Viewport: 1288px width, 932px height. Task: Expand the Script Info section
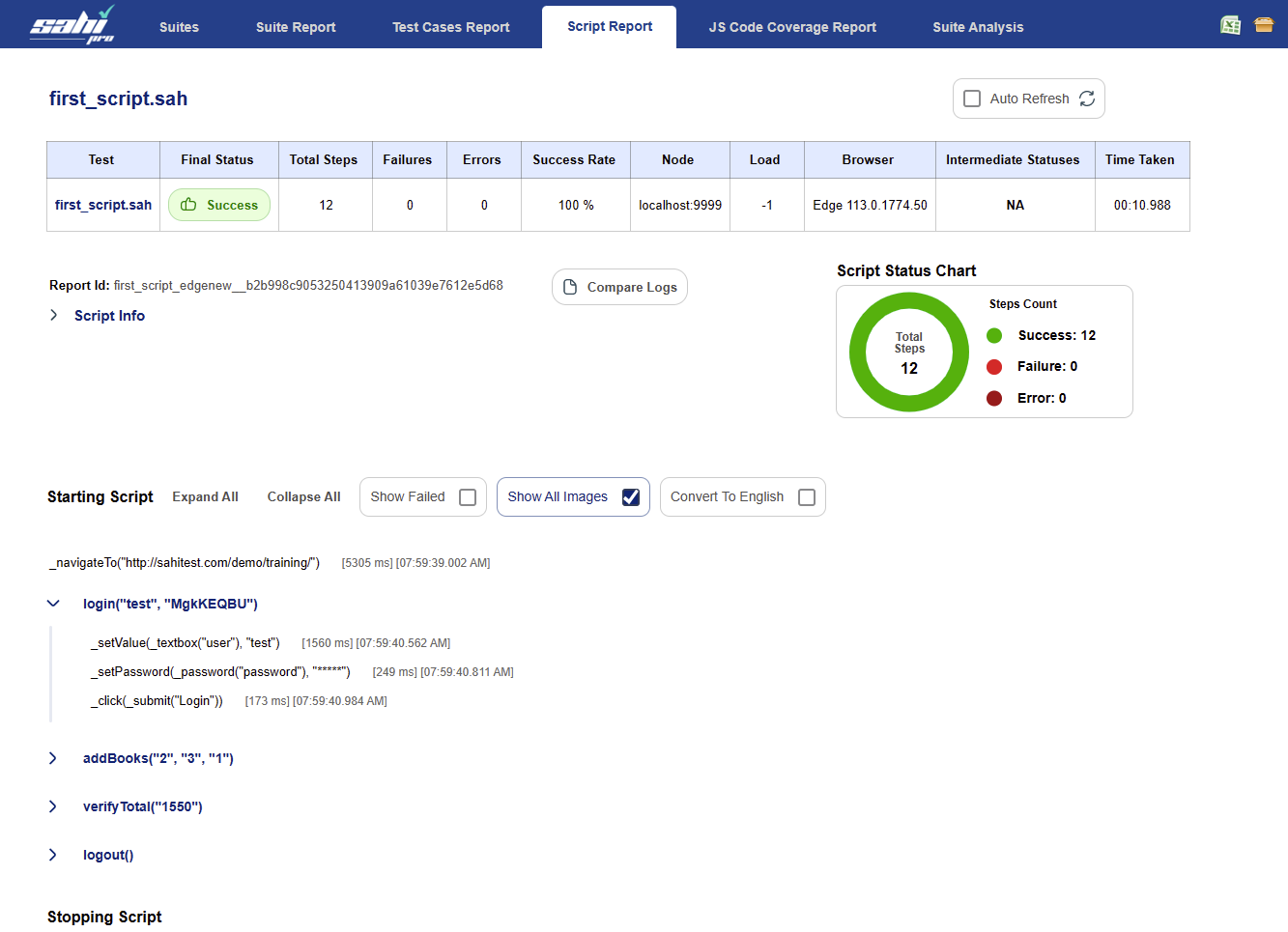click(54, 316)
